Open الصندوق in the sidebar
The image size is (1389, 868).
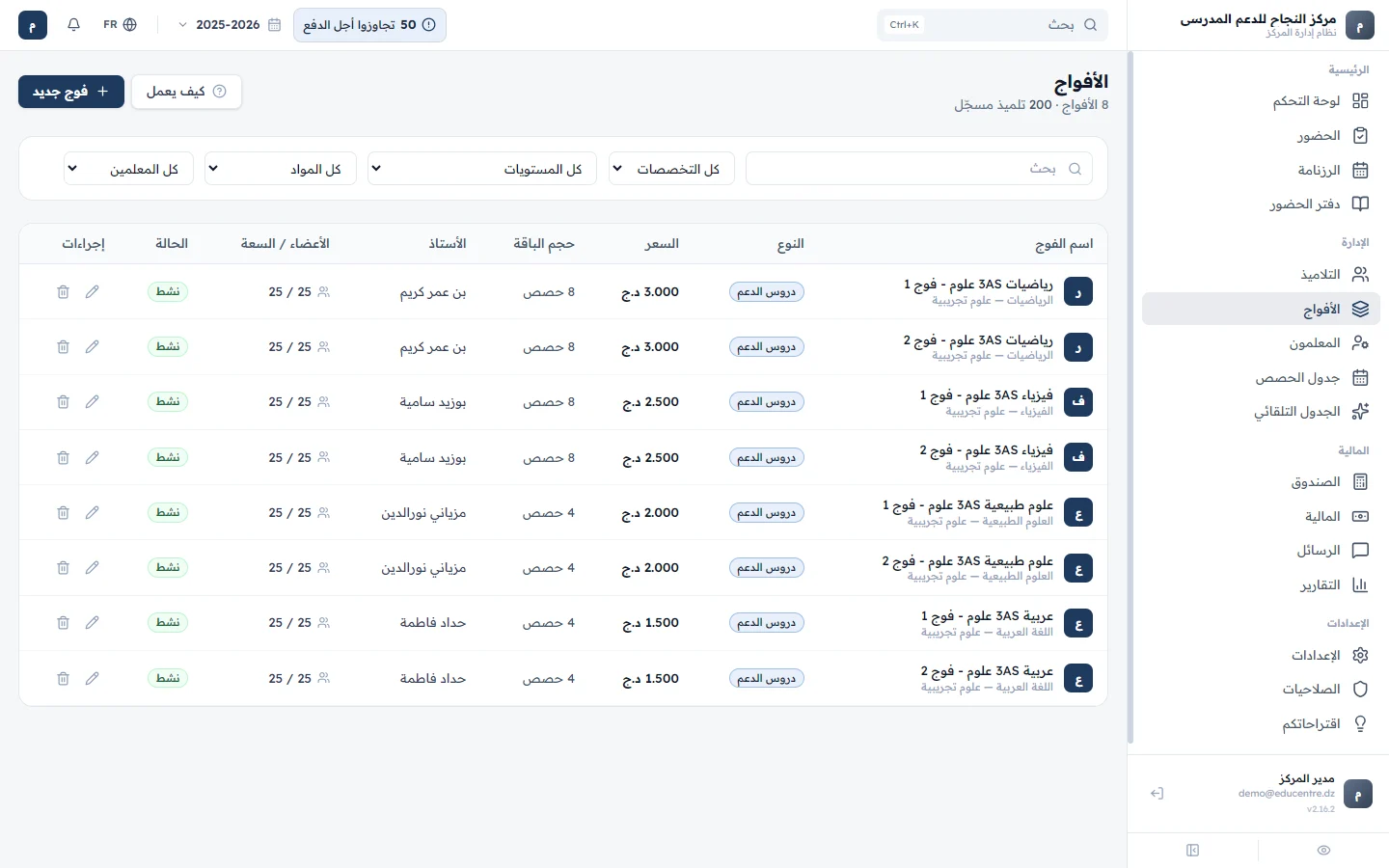tap(1259, 482)
